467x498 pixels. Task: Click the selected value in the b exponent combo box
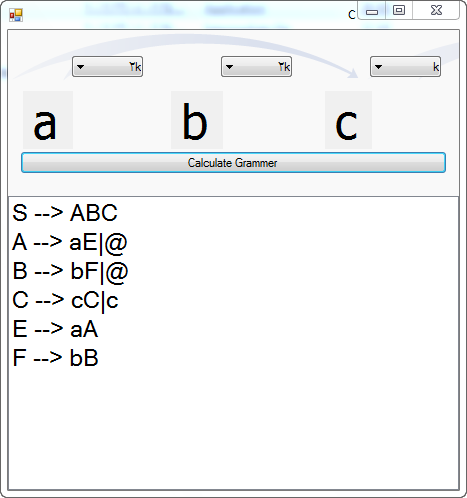pos(284,67)
